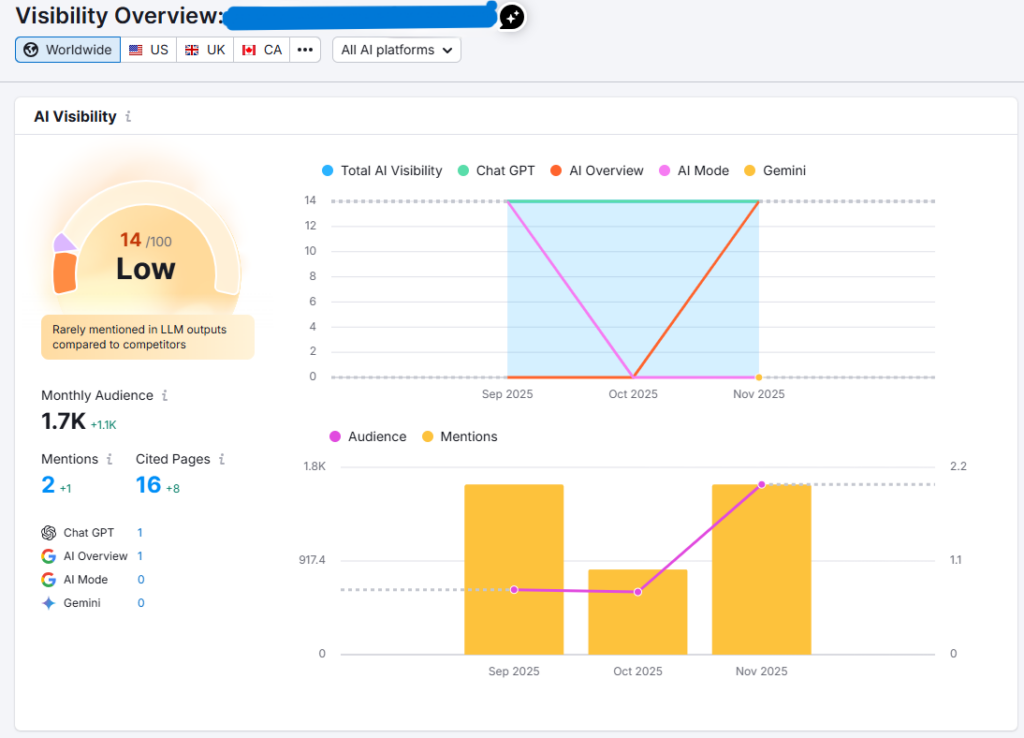Click the Oct 2025 Mentions bar
The image size is (1024, 738).
[x=637, y=612]
